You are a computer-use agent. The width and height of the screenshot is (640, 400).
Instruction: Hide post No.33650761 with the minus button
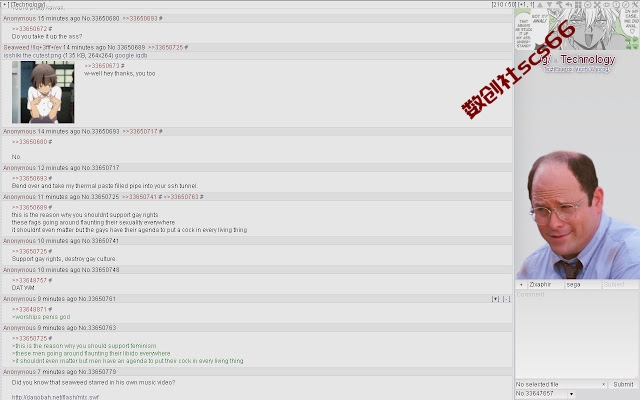pyautogui.click(x=506, y=299)
